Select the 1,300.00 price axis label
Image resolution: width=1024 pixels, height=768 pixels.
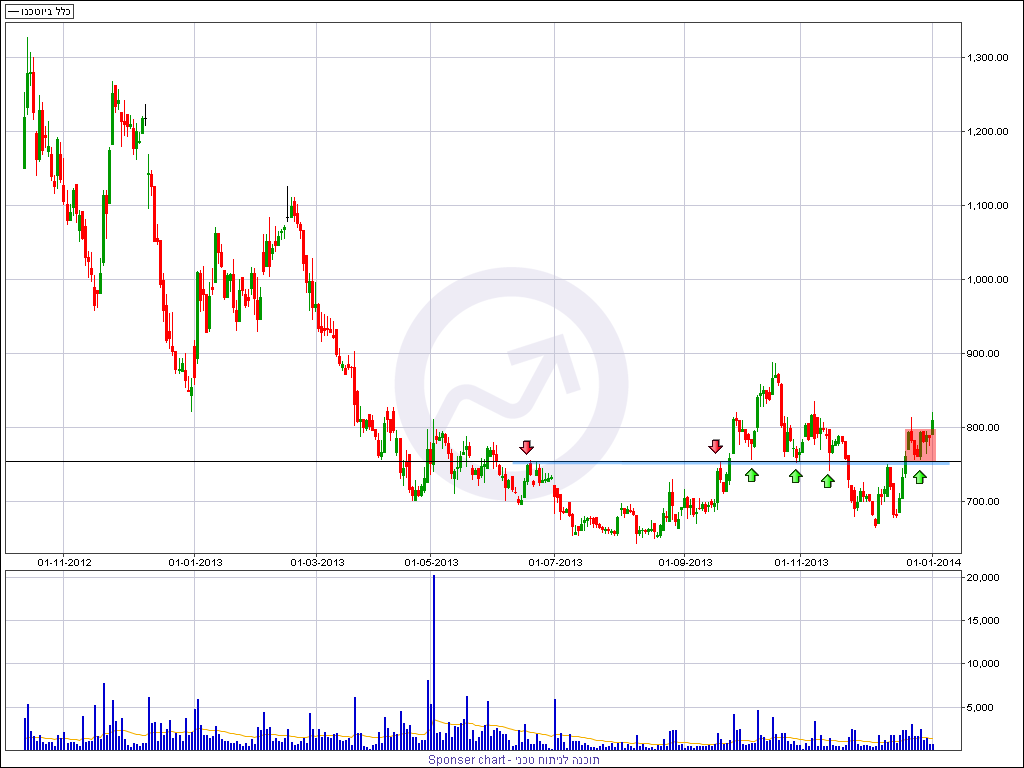(x=987, y=57)
